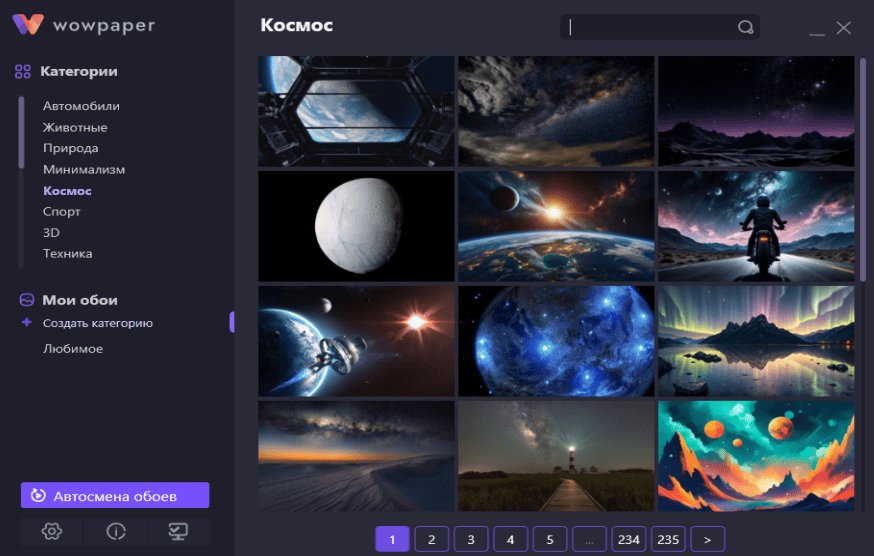Image resolution: width=874 pixels, height=556 pixels.
Task: Click the plus icon beside Создать категорию
Action: [x=27, y=323]
